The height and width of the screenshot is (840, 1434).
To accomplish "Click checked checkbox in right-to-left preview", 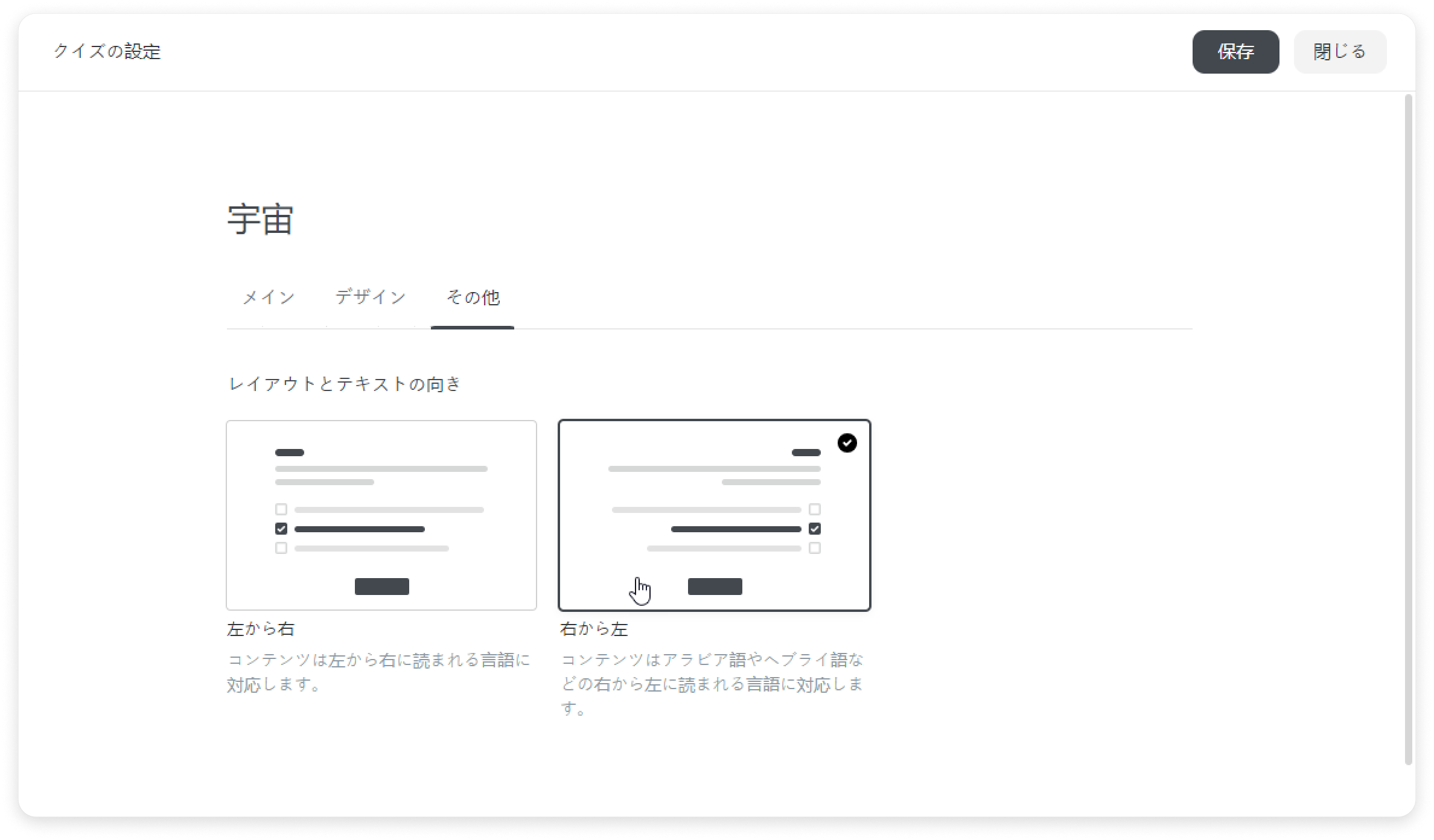I will (814, 529).
